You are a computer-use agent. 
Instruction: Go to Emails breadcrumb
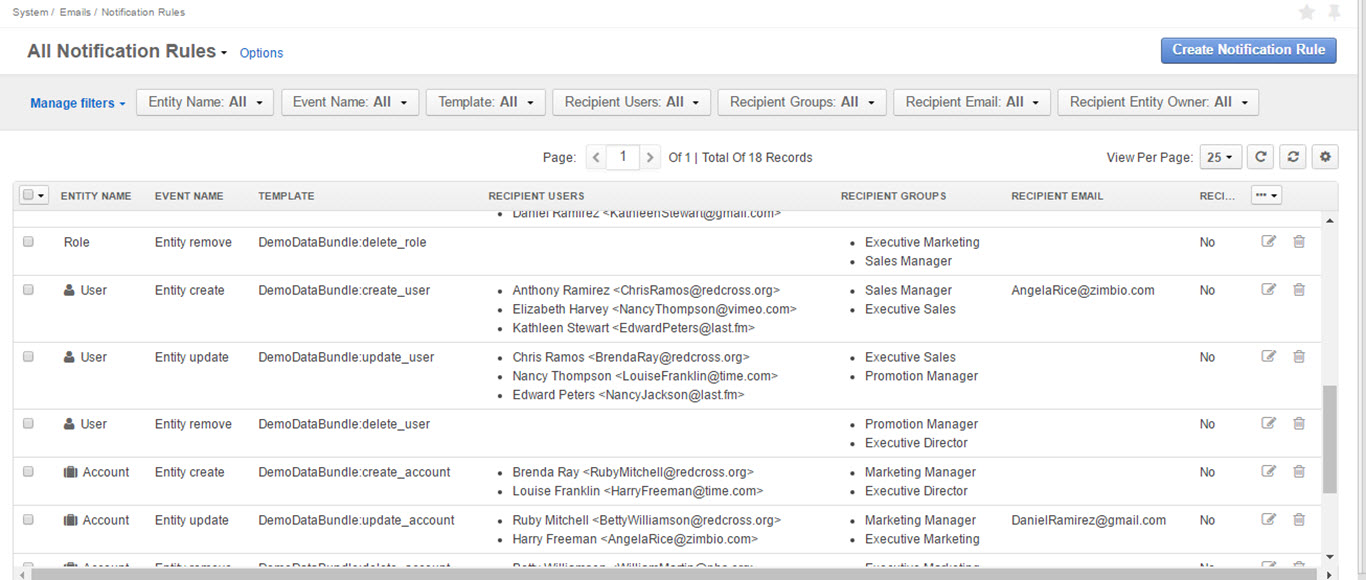[73, 12]
